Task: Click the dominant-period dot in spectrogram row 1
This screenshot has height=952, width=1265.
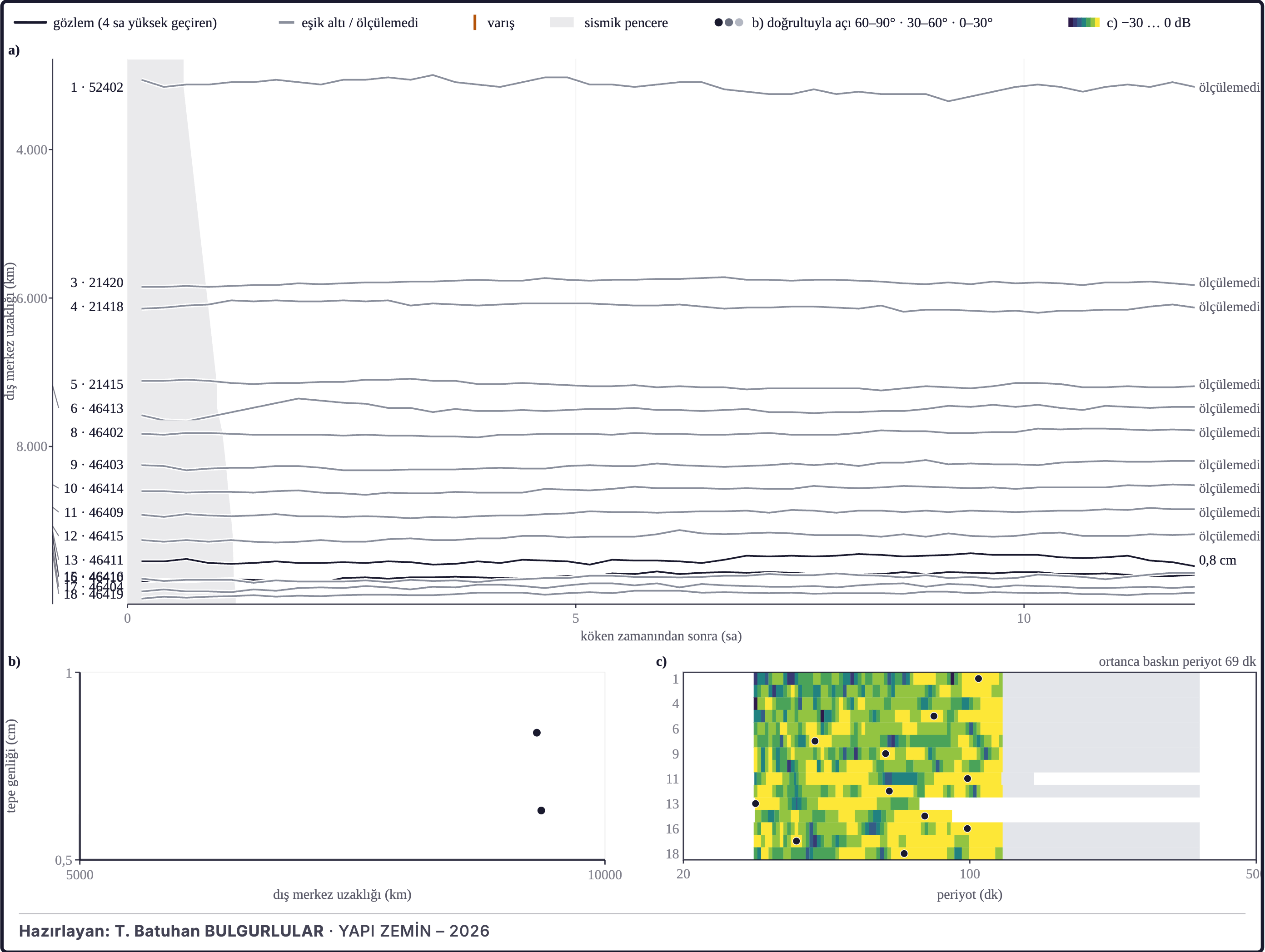Action: click(x=978, y=679)
